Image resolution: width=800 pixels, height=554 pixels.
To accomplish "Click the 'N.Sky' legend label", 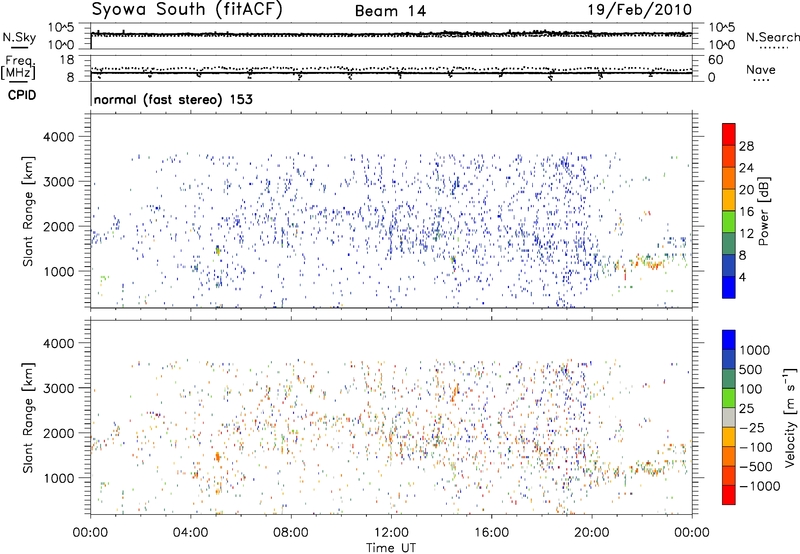I will coord(19,37).
